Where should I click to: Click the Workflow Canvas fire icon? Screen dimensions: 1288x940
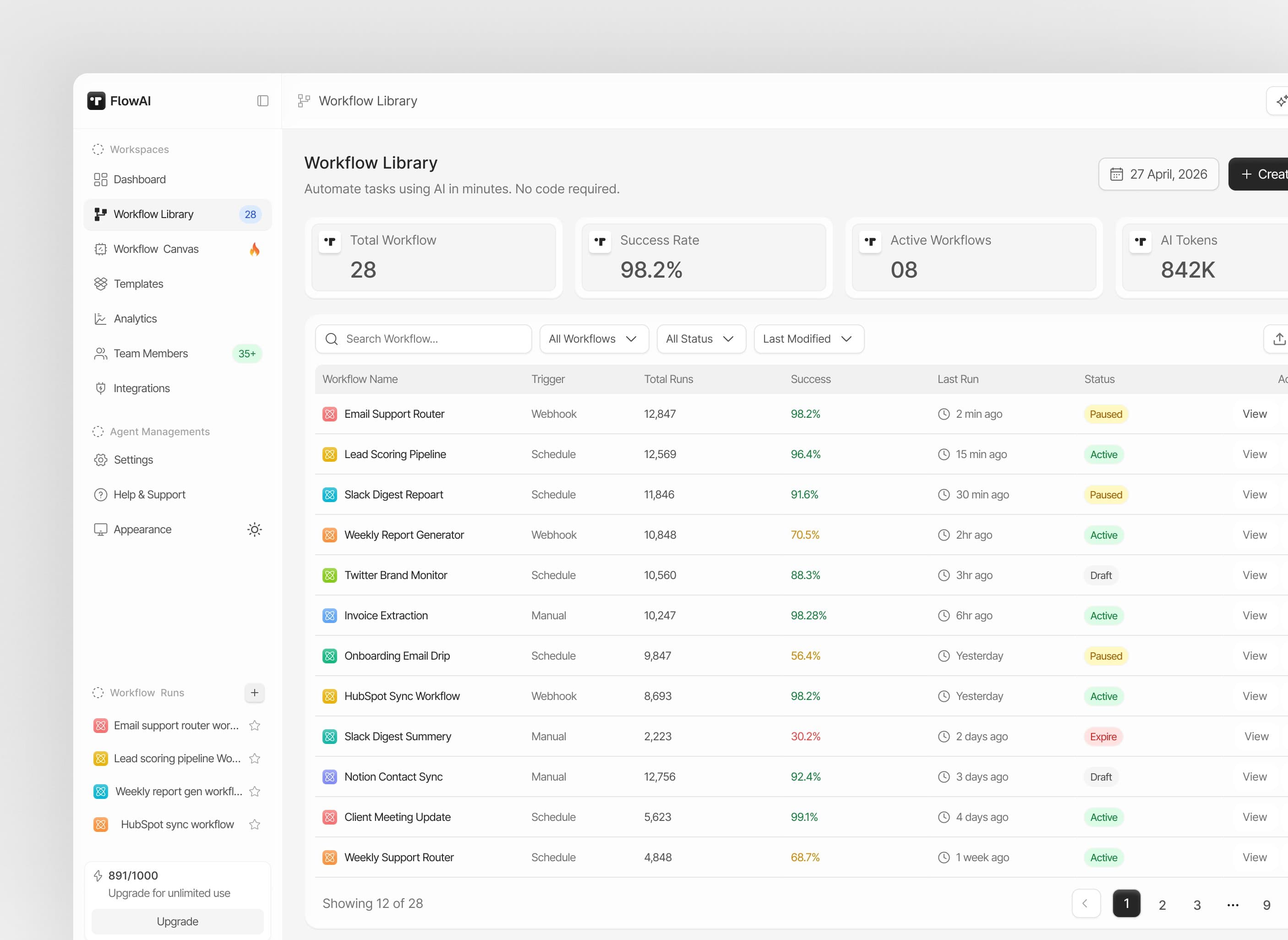pyautogui.click(x=254, y=249)
